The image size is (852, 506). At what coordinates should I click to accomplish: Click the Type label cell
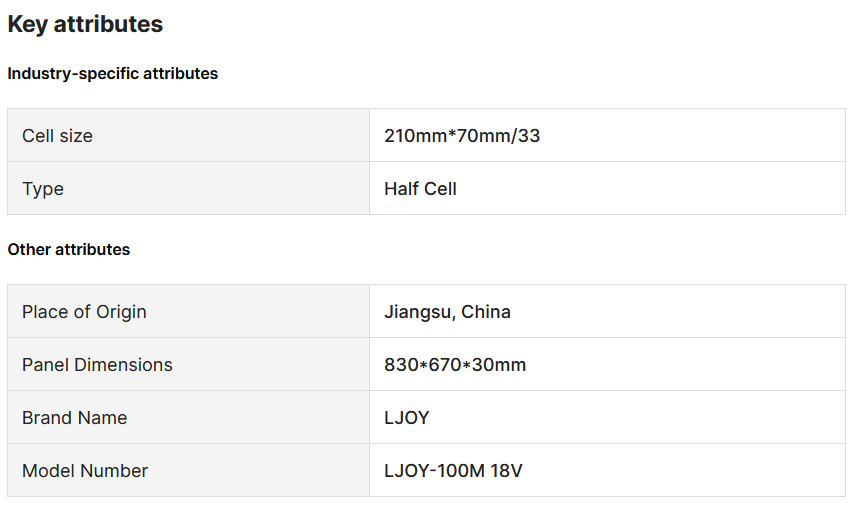pos(189,188)
